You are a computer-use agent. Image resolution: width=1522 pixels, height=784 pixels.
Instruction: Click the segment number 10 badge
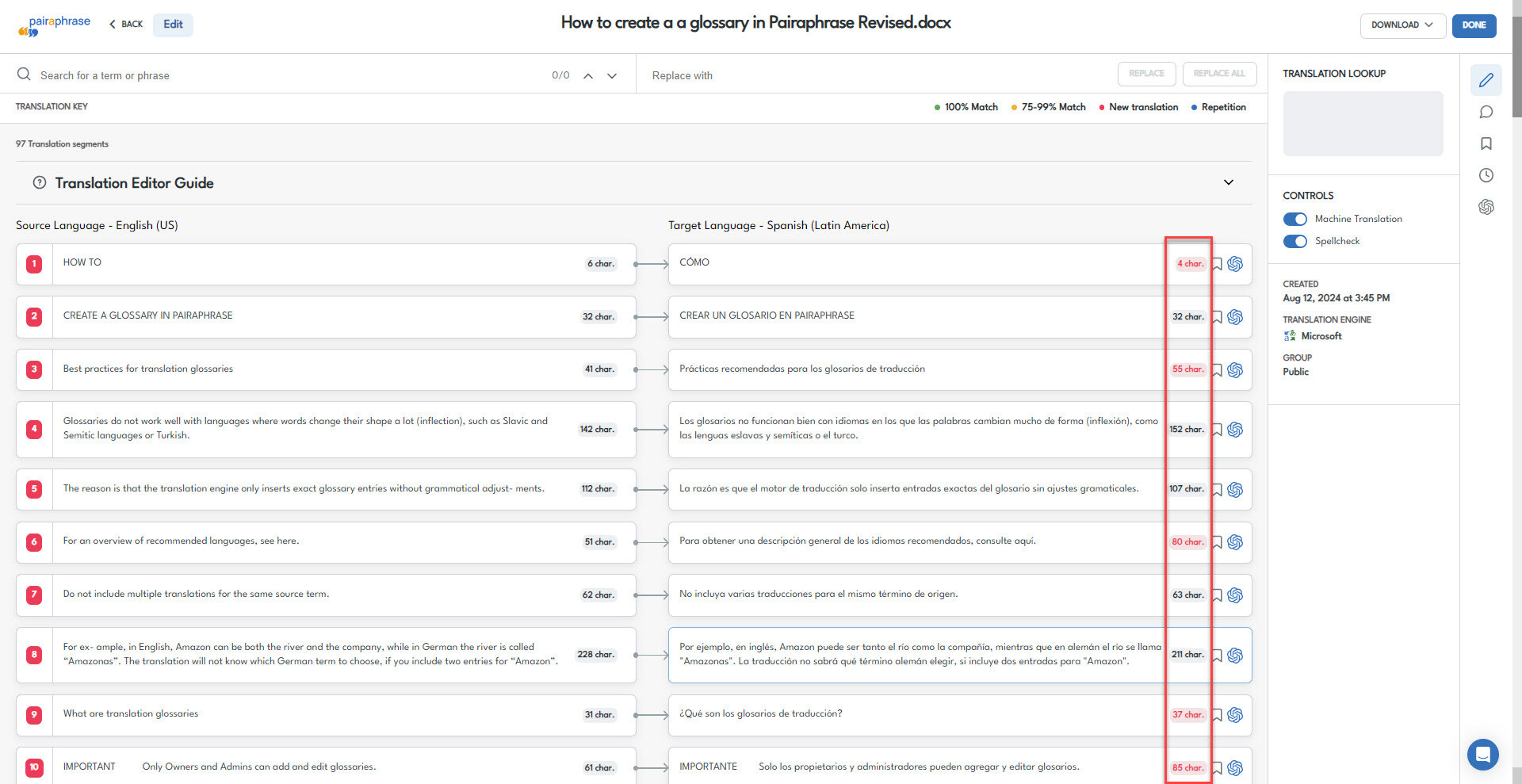tap(34, 767)
